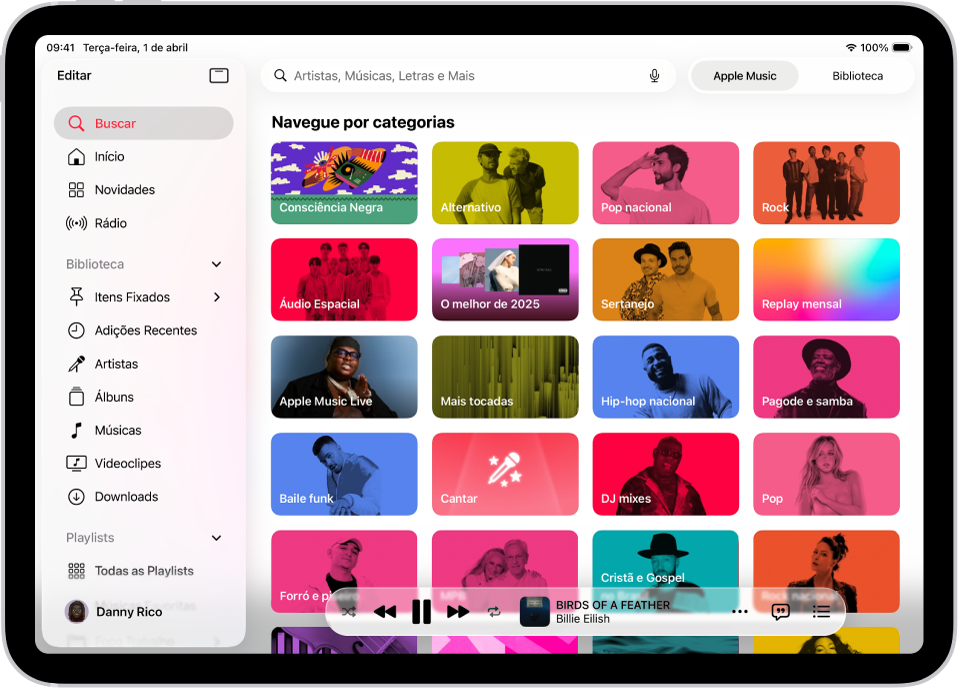Open more options ellipsis in player

[x=740, y=612]
